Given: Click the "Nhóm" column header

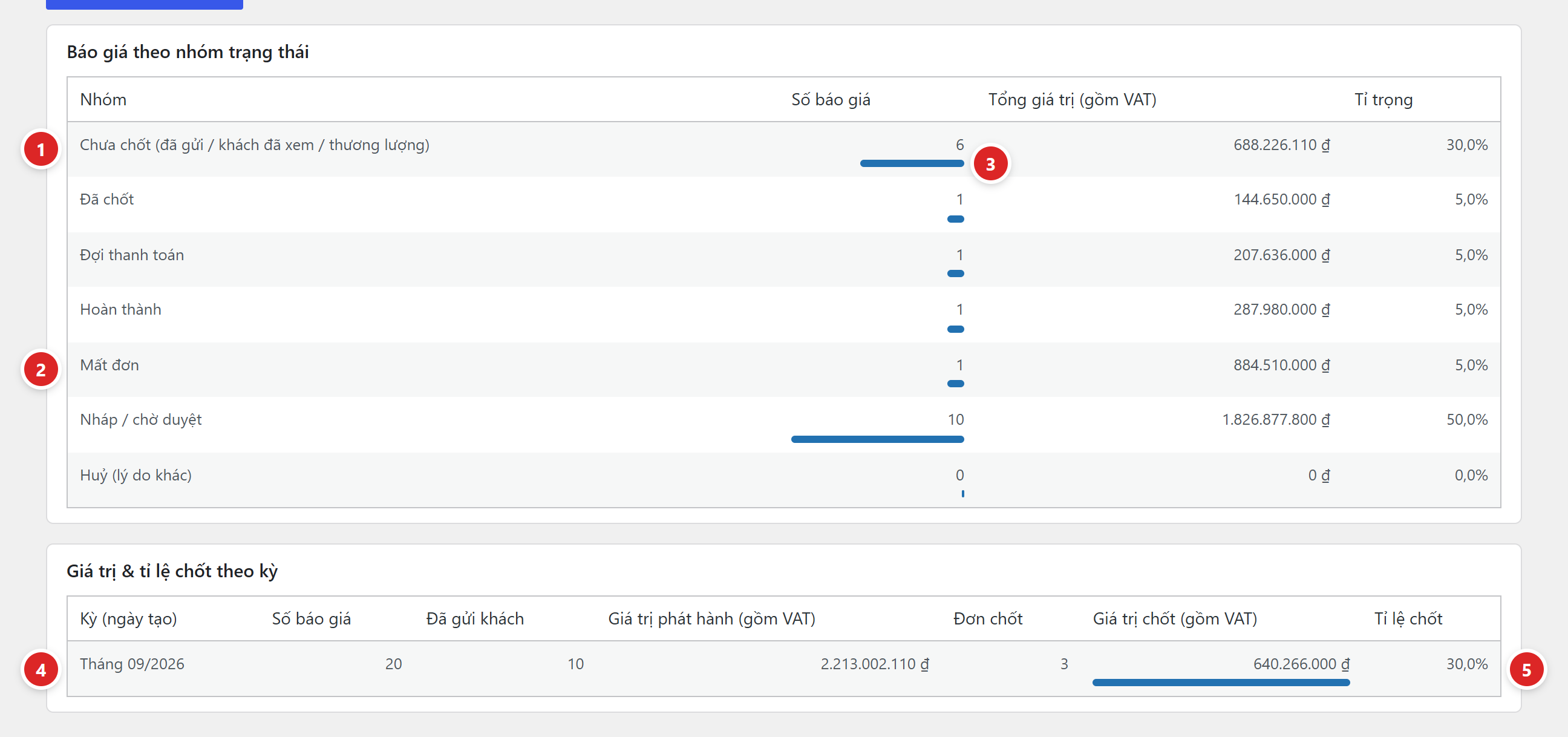Looking at the screenshot, I should click(x=103, y=99).
